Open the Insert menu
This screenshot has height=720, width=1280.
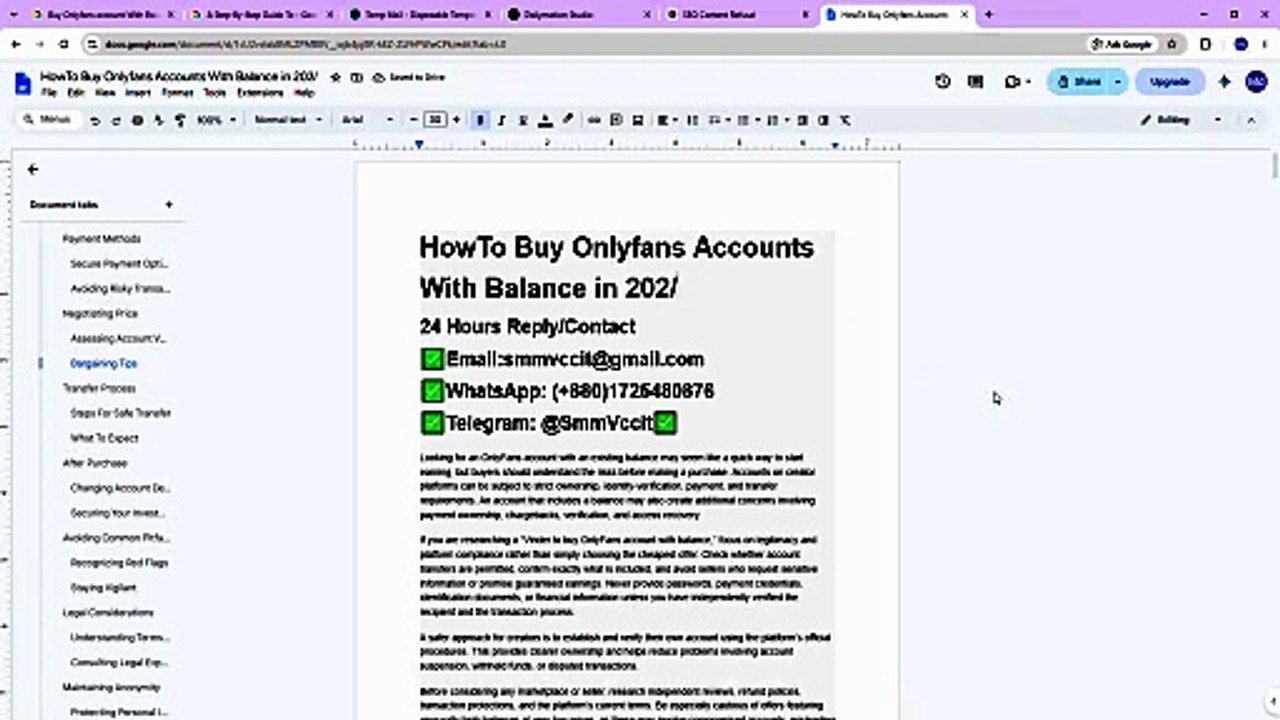point(137,93)
